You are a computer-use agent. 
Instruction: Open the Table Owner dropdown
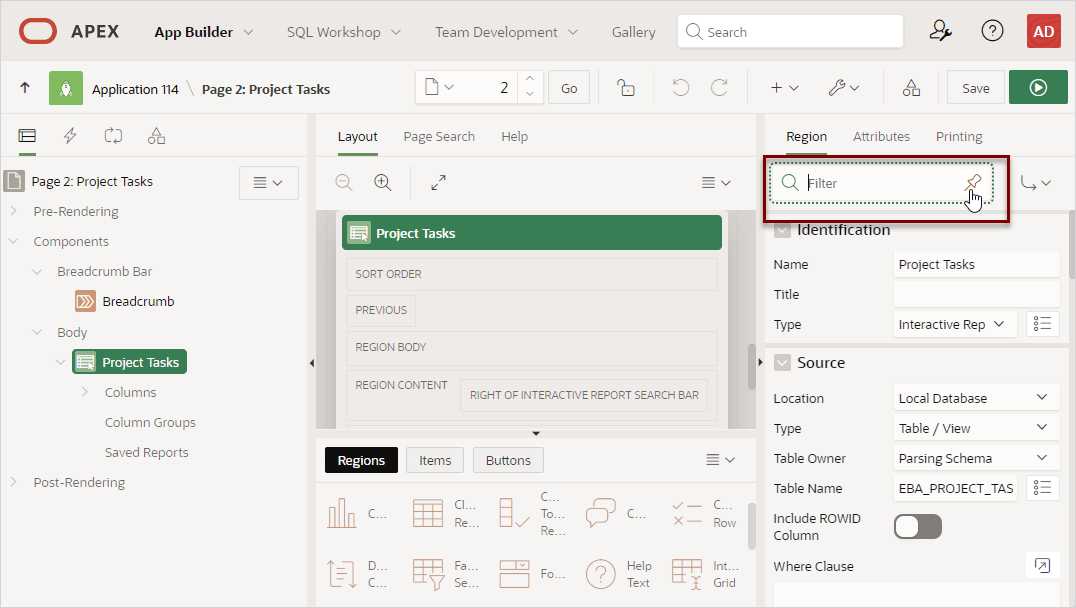(975, 458)
